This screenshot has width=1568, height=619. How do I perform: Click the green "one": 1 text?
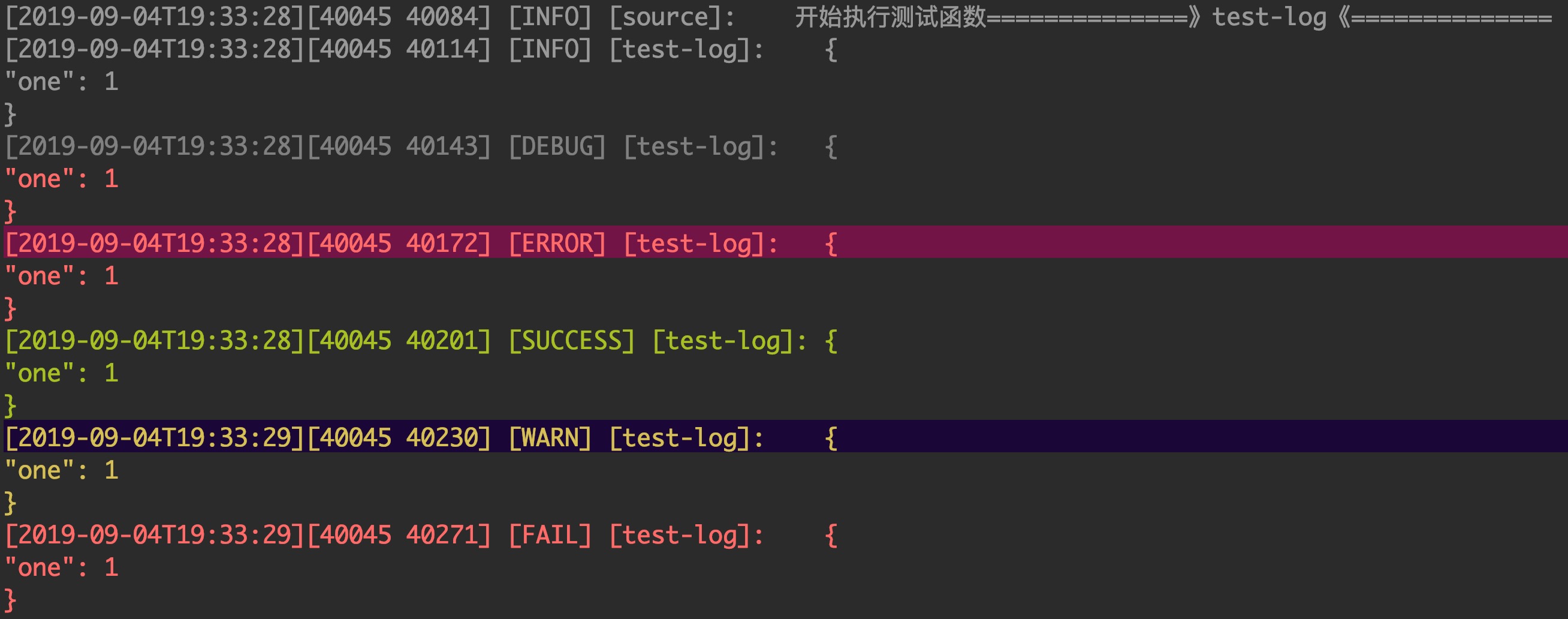point(62,373)
